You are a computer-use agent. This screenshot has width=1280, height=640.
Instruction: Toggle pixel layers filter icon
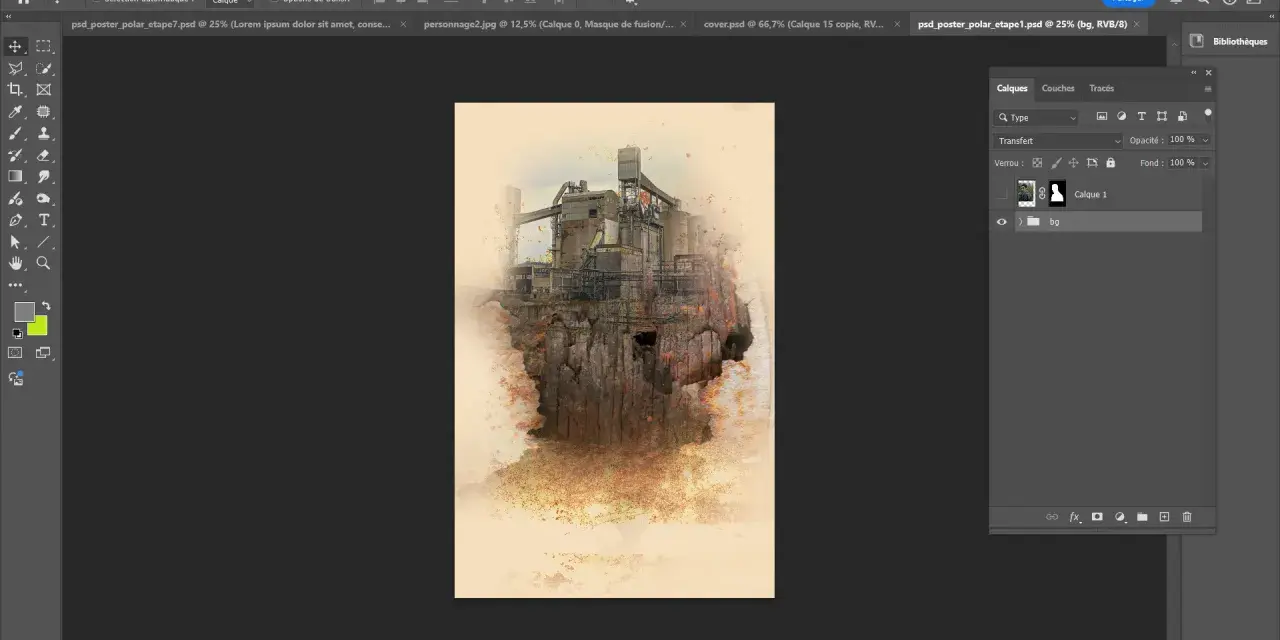tap(1102, 117)
